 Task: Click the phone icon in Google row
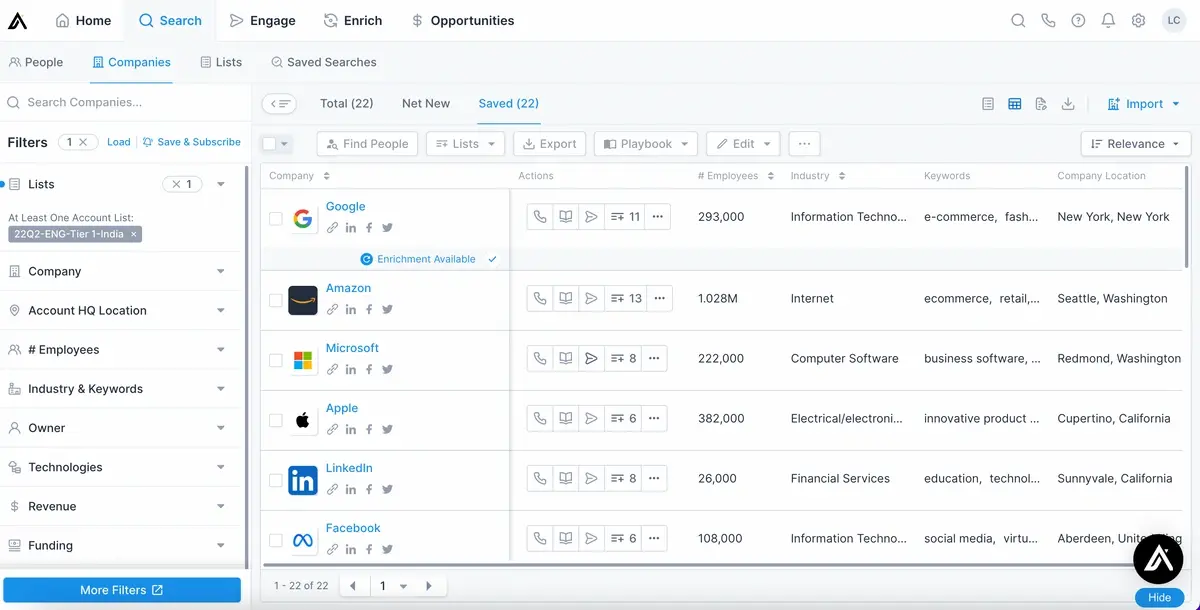click(540, 217)
